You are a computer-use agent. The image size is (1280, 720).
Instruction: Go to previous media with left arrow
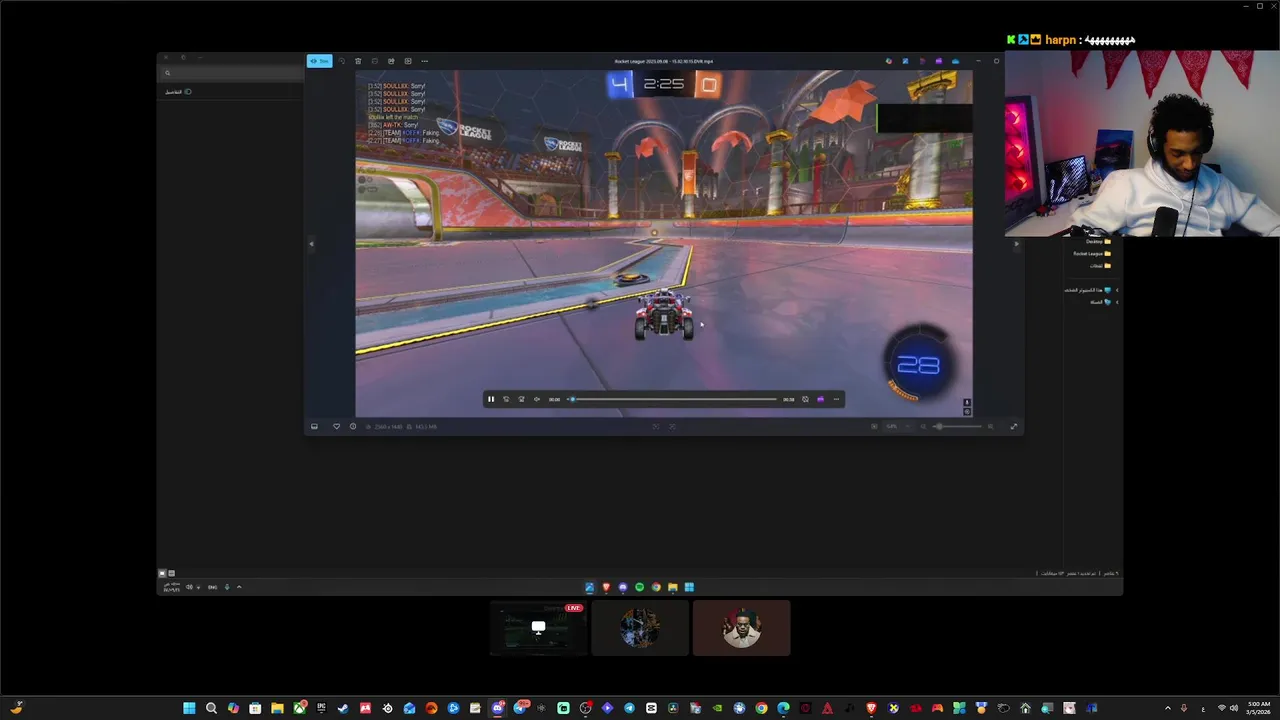tap(311, 243)
